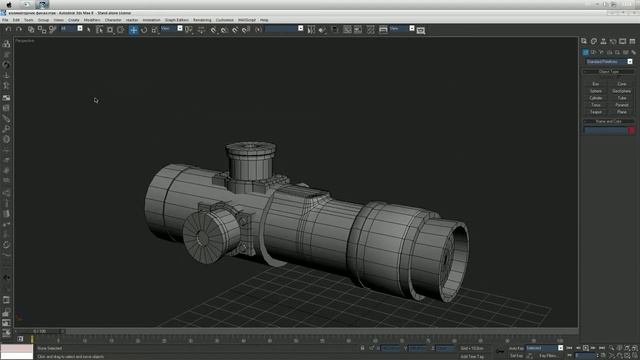Click the X coordinate input field
The width and height of the screenshot is (640, 360).
(x=391, y=348)
